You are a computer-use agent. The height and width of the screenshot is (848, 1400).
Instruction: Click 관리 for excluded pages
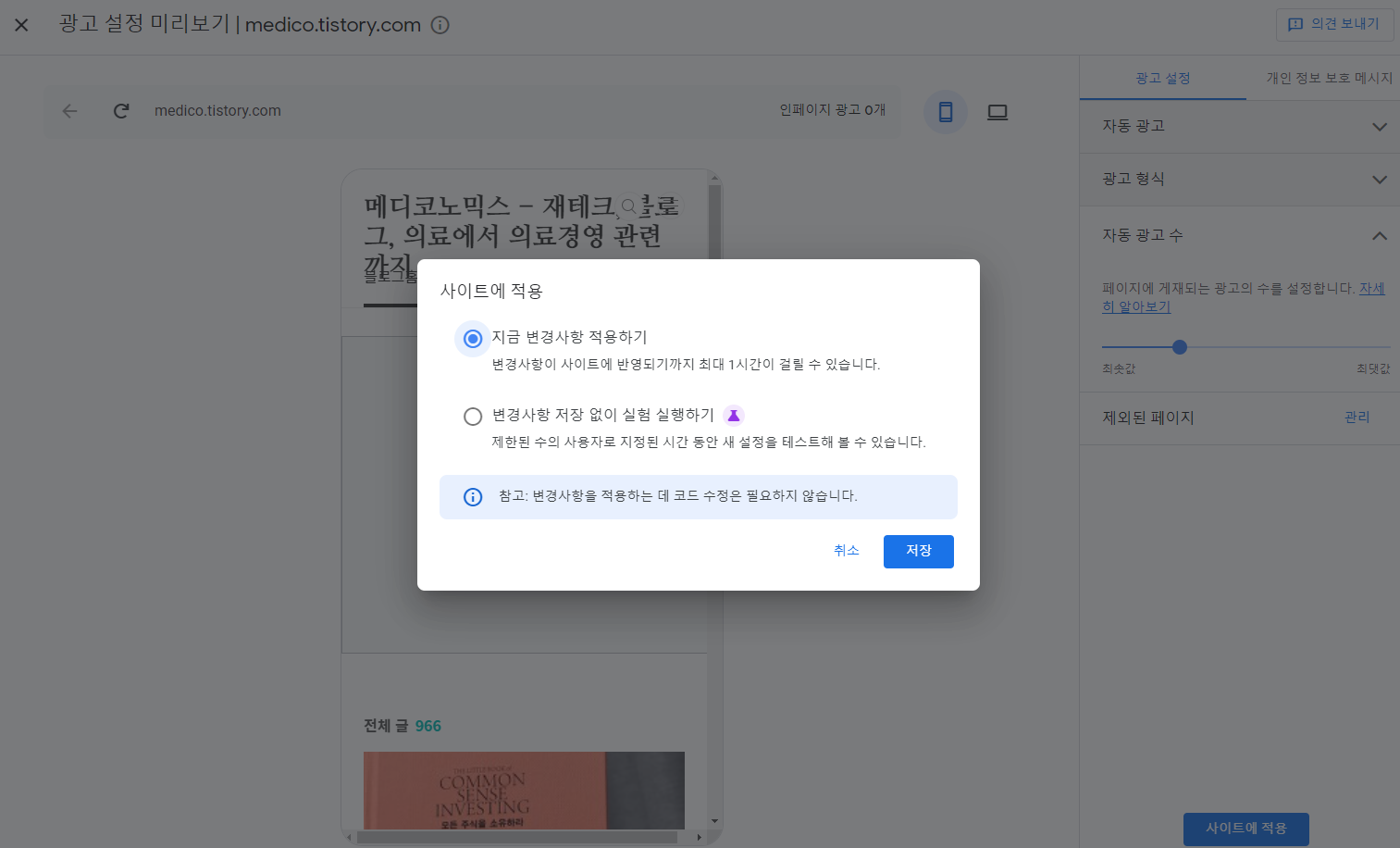tap(1357, 418)
